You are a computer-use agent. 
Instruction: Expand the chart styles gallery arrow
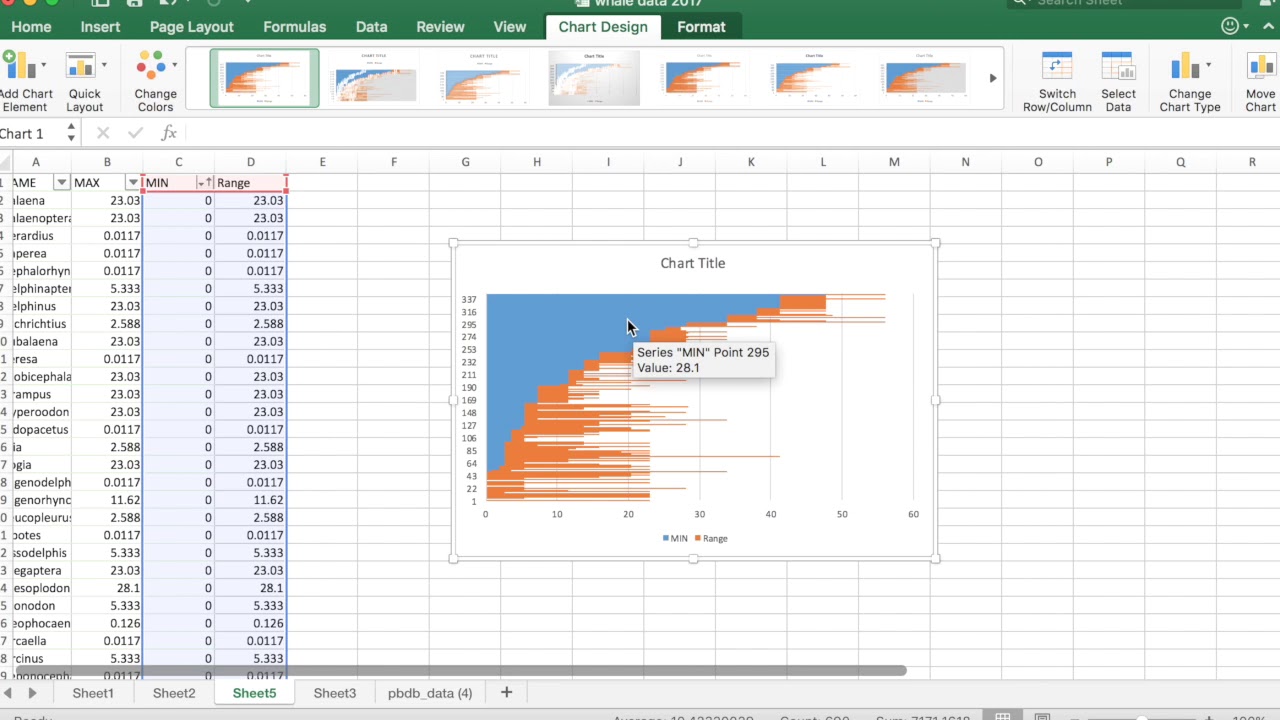click(x=993, y=78)
